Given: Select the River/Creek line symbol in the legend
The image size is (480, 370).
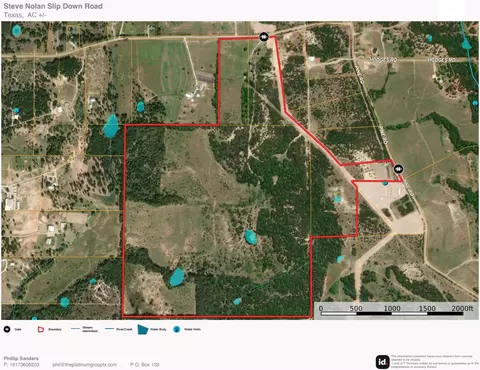Looking at the screenshot, I should tap(110, 329).
